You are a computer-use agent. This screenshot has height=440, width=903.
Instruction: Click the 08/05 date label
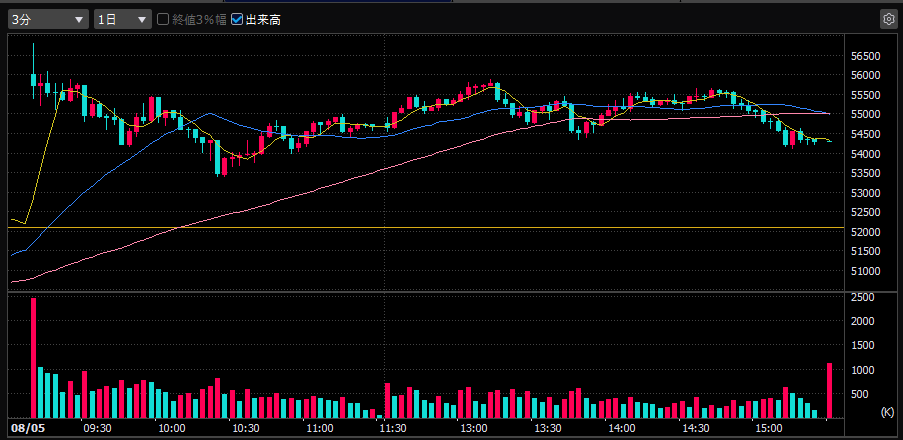(x=28, y=429)
